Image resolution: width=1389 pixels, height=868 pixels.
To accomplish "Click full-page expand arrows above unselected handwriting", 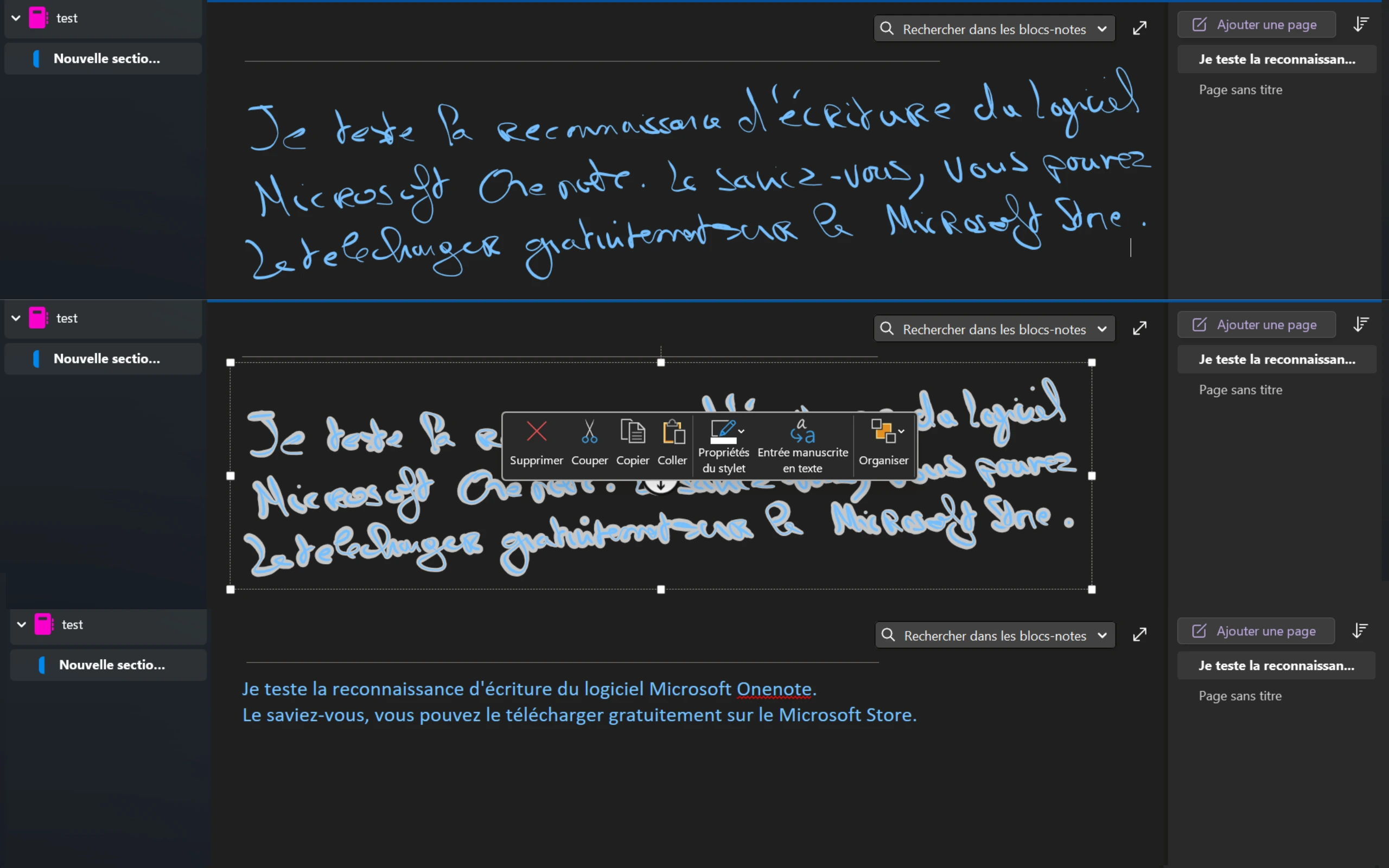I will point(1139,28).
